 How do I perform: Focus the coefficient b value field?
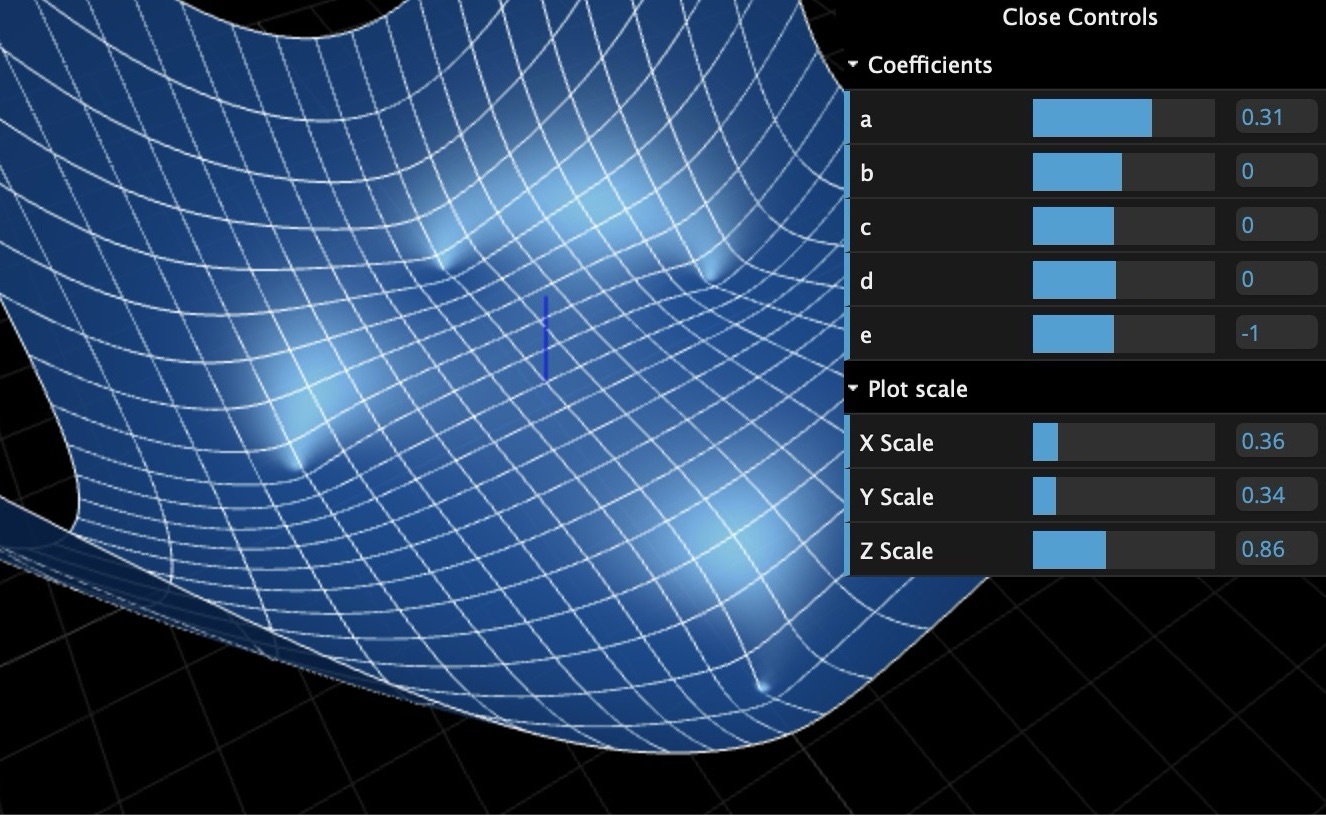click(x=1275, y=171)
